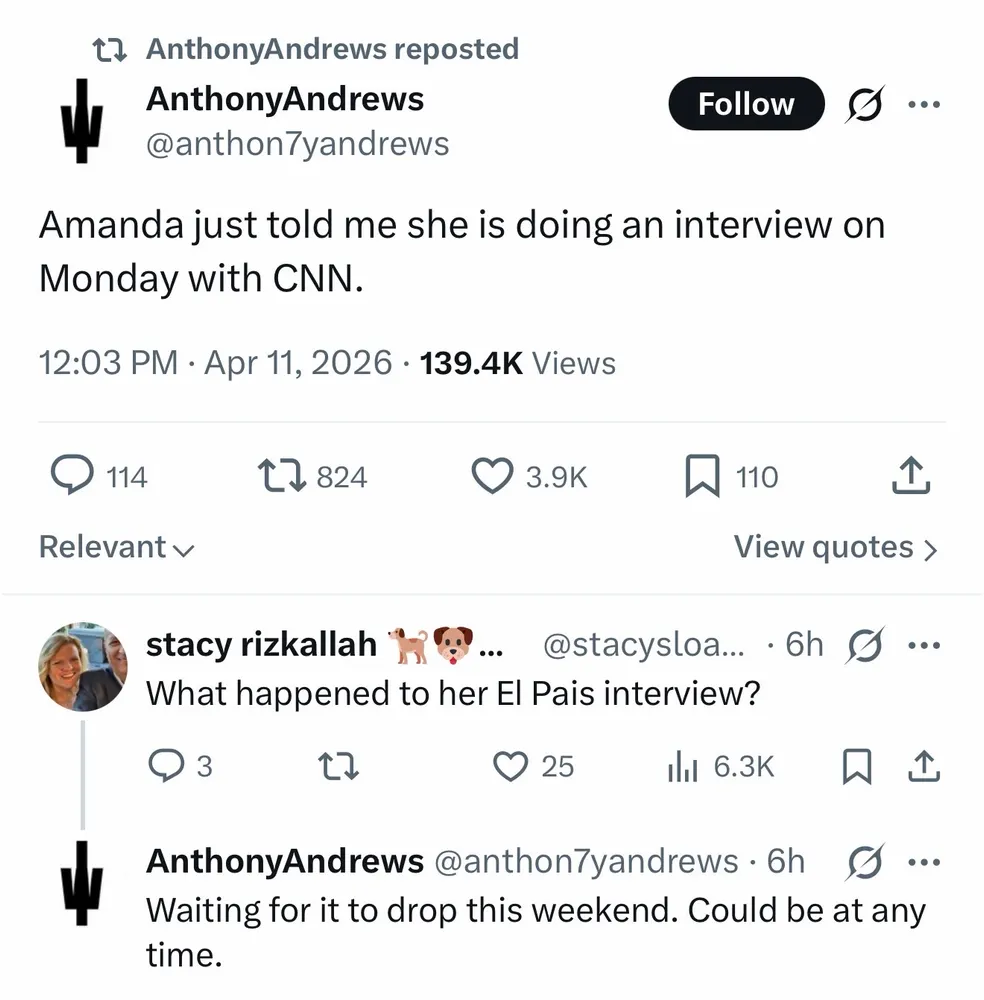Share stacy rizkallah's reply

click(x=923, y=766)
